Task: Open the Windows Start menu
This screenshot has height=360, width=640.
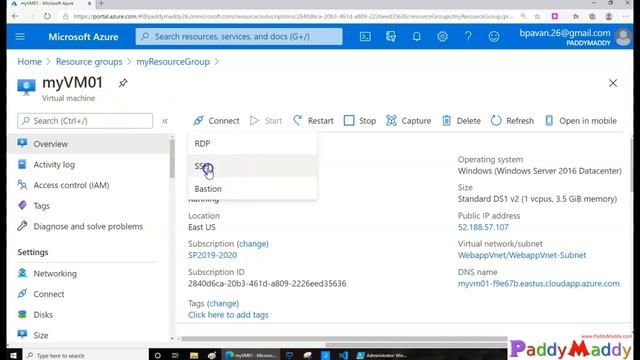Action: tap(13, 356)
